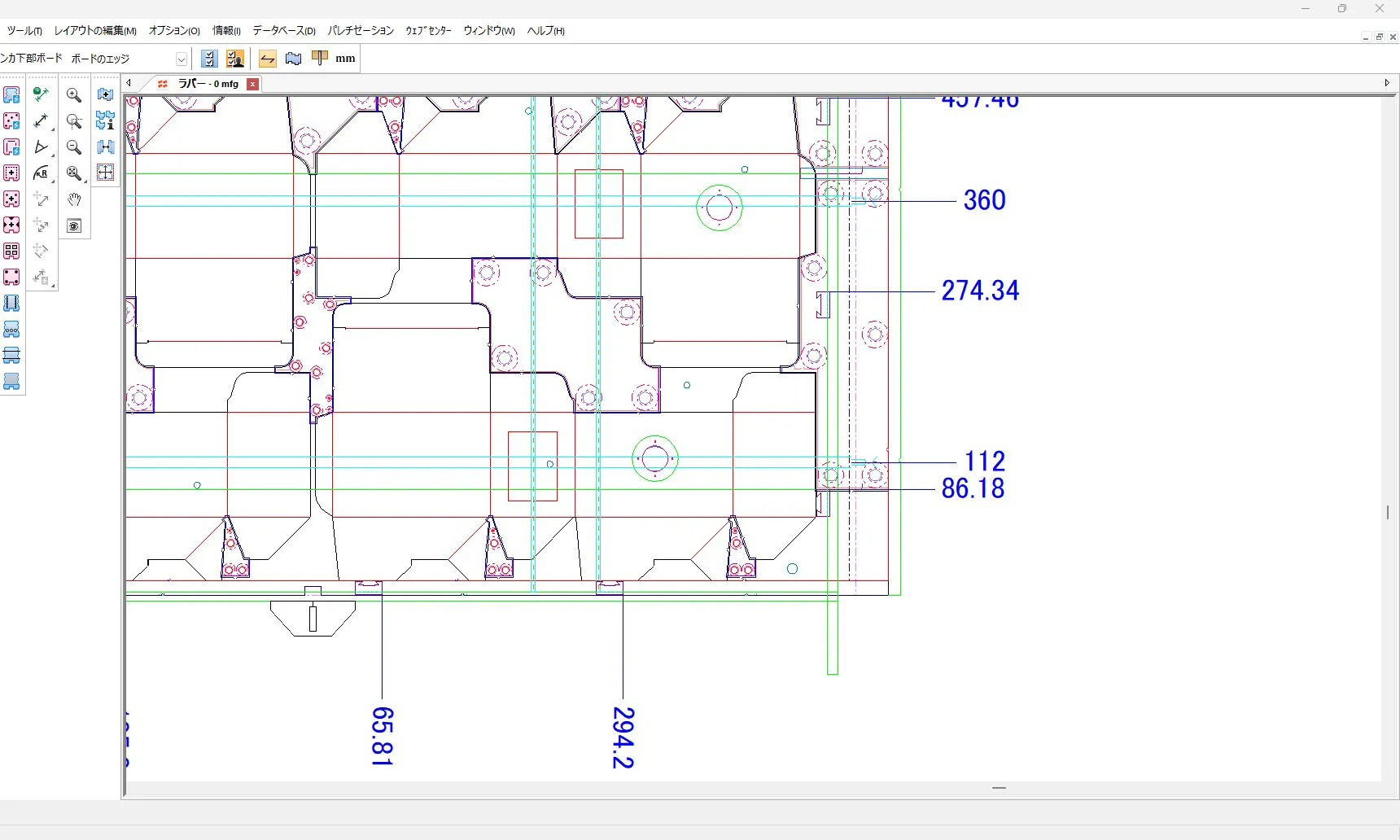The width and height of the screenshot is (1400, 840).
Task: Select the pan hand tool
Action: point(74,199)
